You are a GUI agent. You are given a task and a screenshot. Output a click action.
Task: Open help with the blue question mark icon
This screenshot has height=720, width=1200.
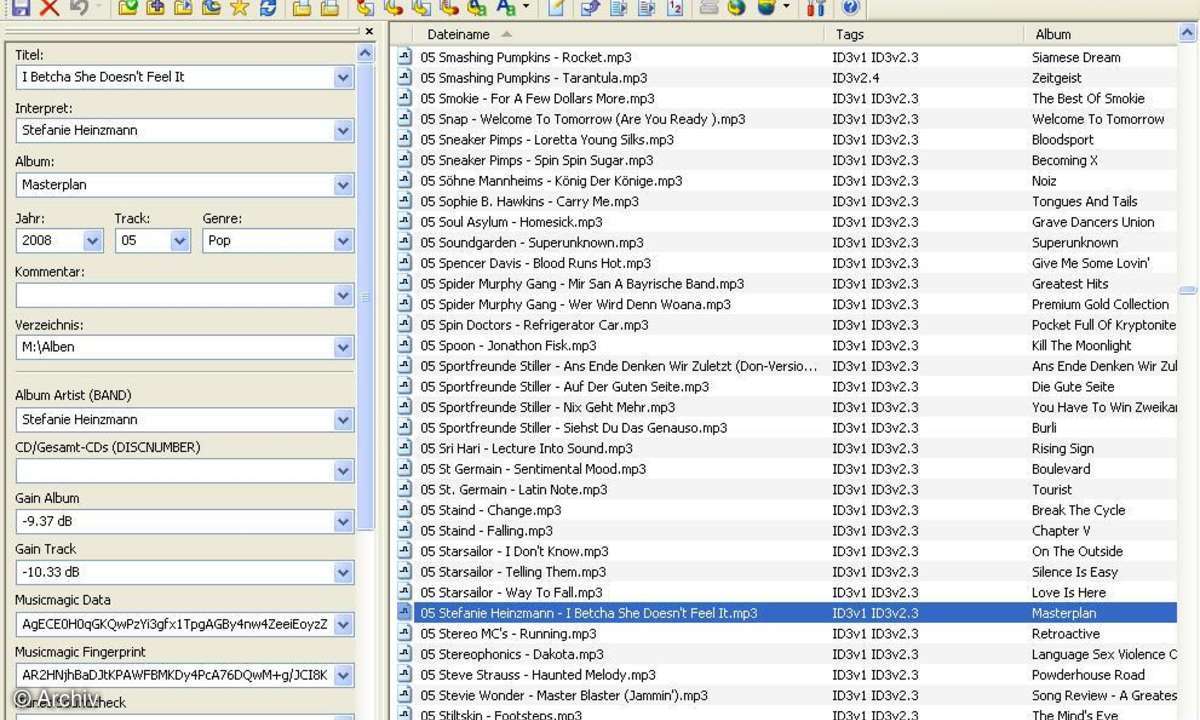850,8
